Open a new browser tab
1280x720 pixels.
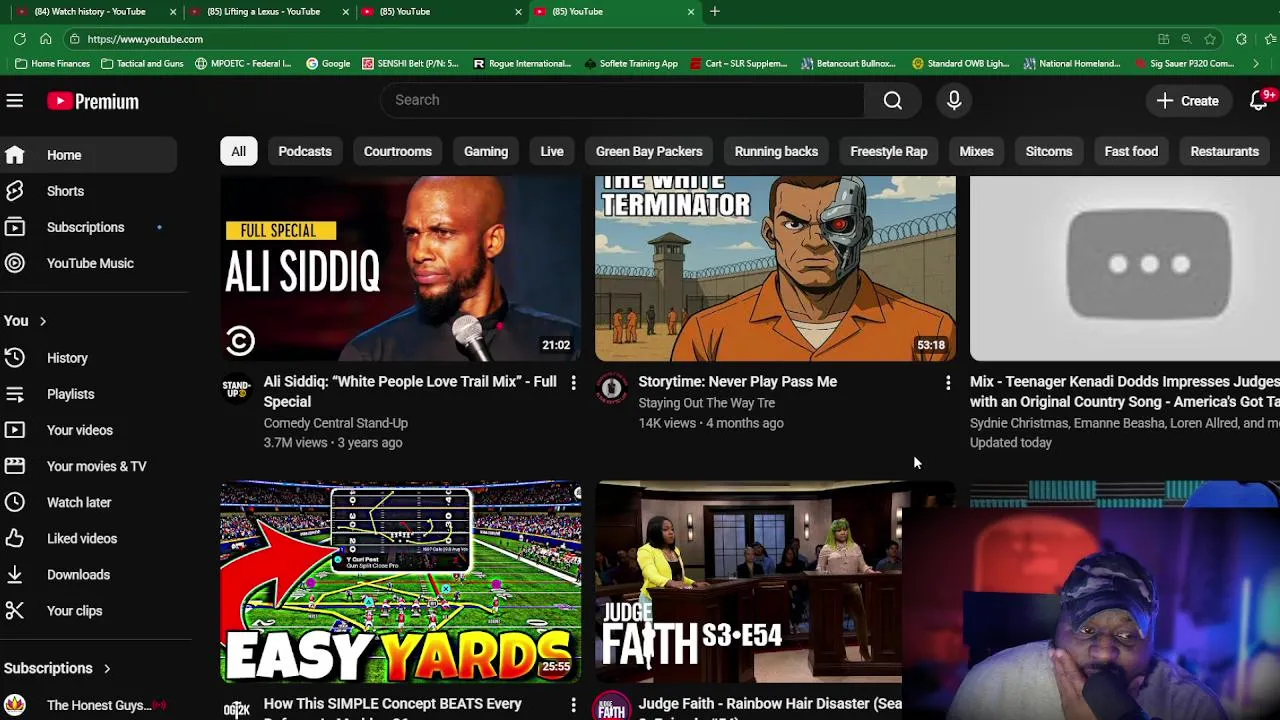tap(714, 11)
